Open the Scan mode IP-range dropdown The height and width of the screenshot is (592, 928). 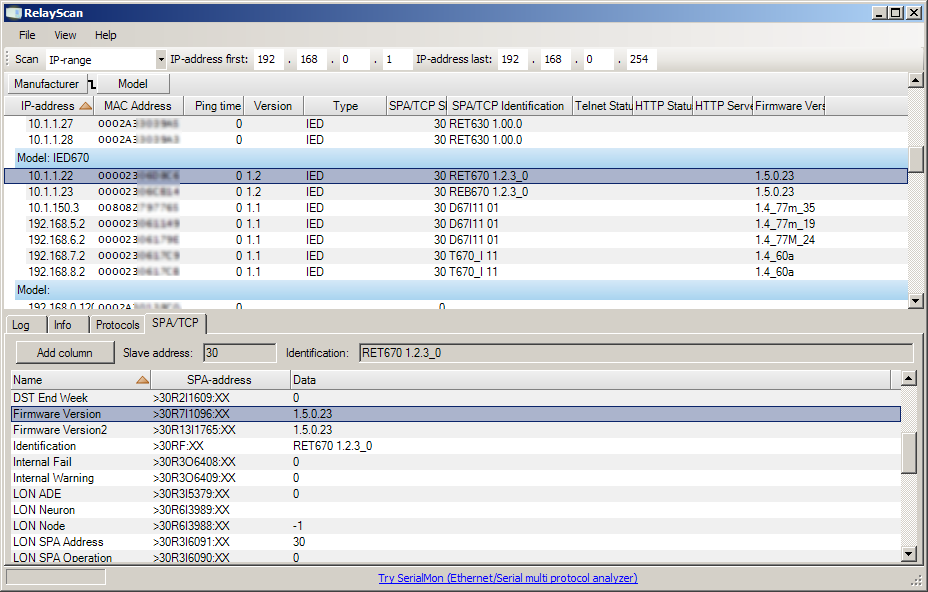coord(160,59)
